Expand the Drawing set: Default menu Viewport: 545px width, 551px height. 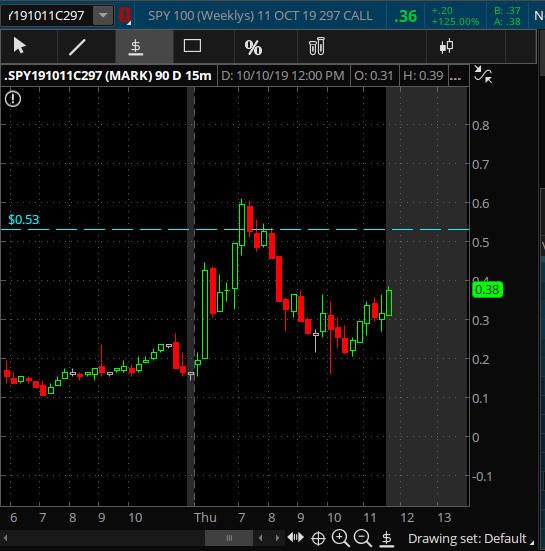(x=471, y=538)
